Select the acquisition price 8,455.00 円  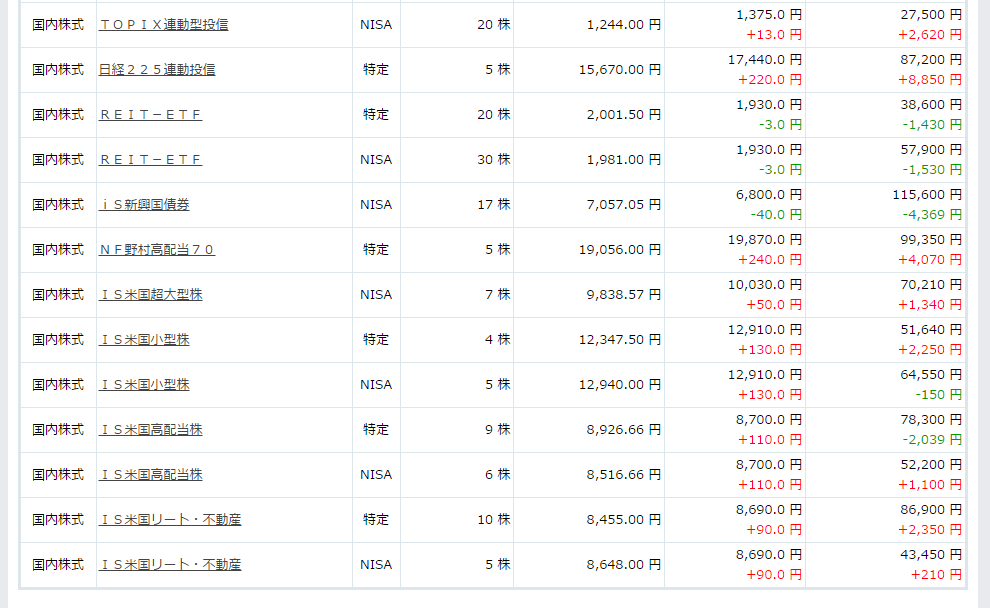[624, 520]
